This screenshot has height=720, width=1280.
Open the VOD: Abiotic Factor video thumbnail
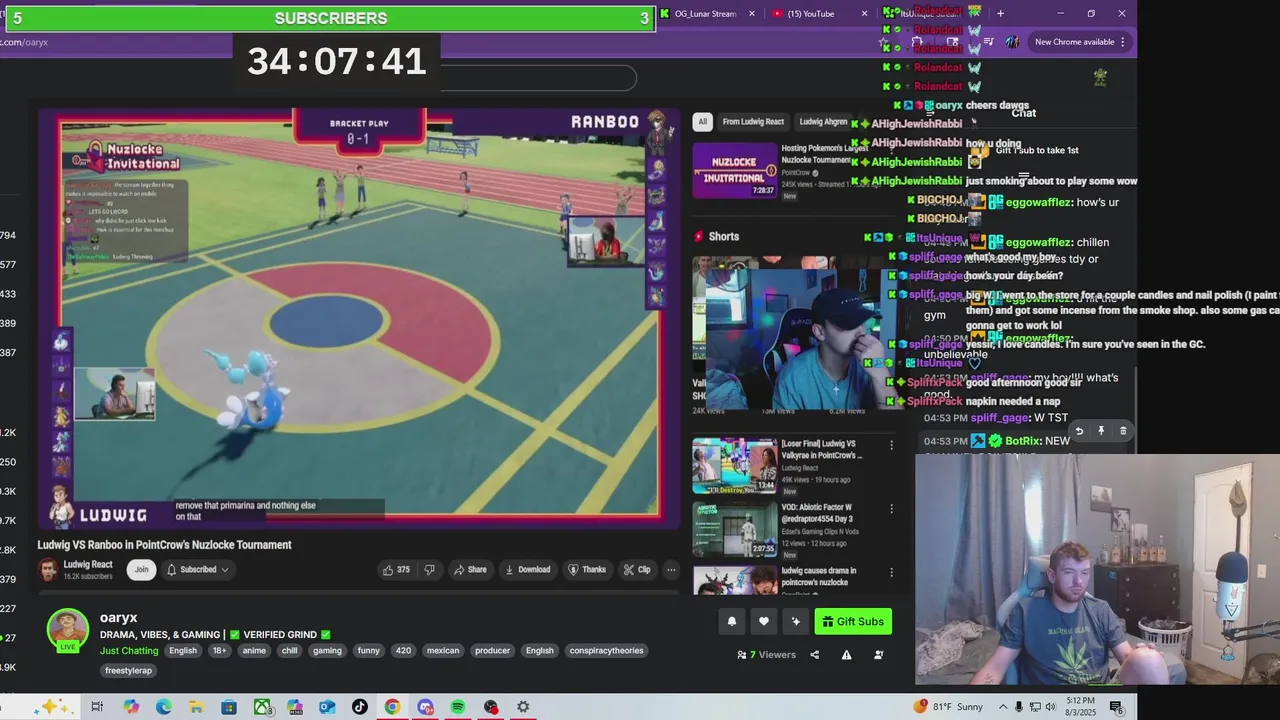735,530
